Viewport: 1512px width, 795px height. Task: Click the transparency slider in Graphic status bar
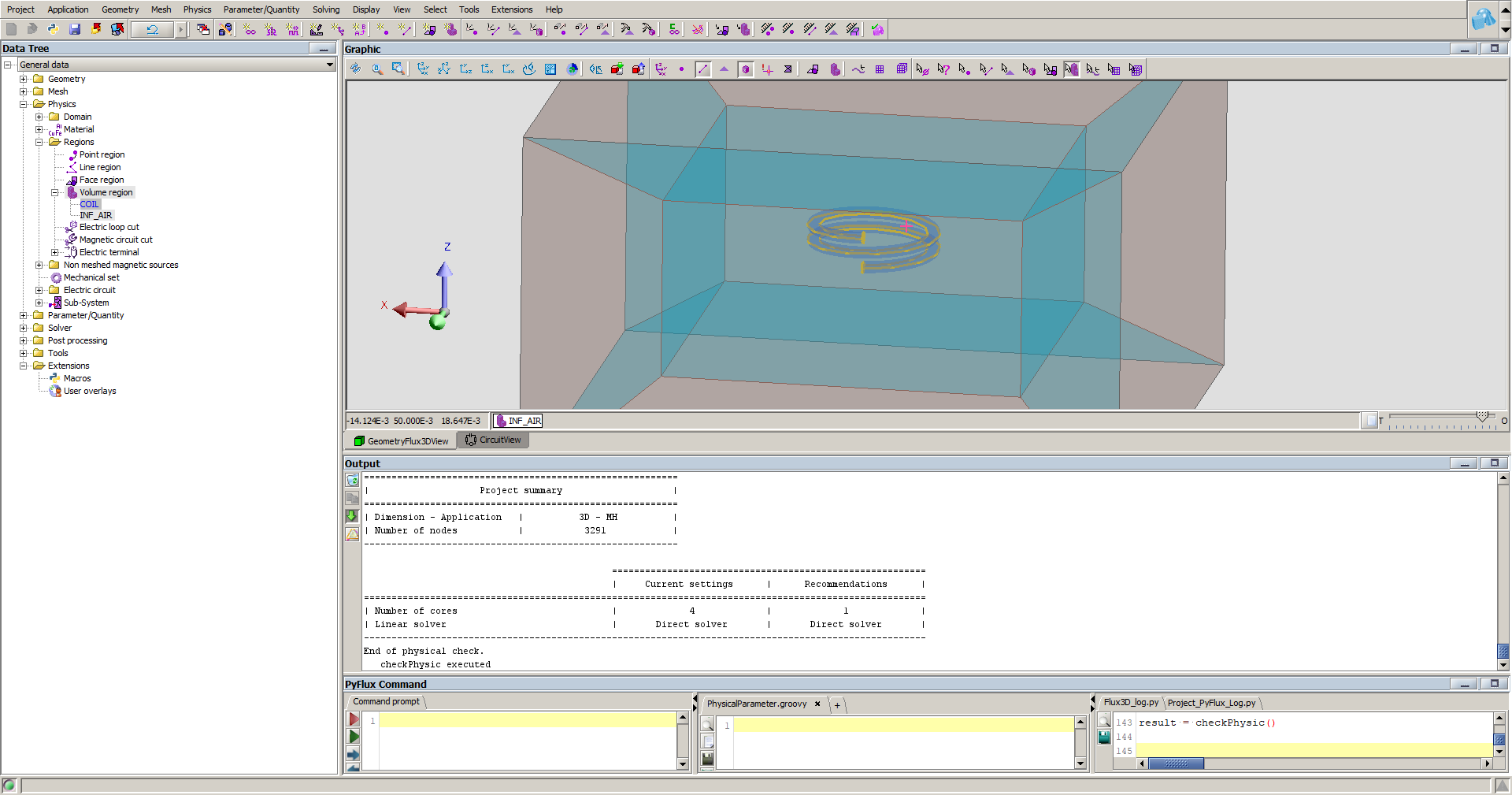tap(1442, 419)
